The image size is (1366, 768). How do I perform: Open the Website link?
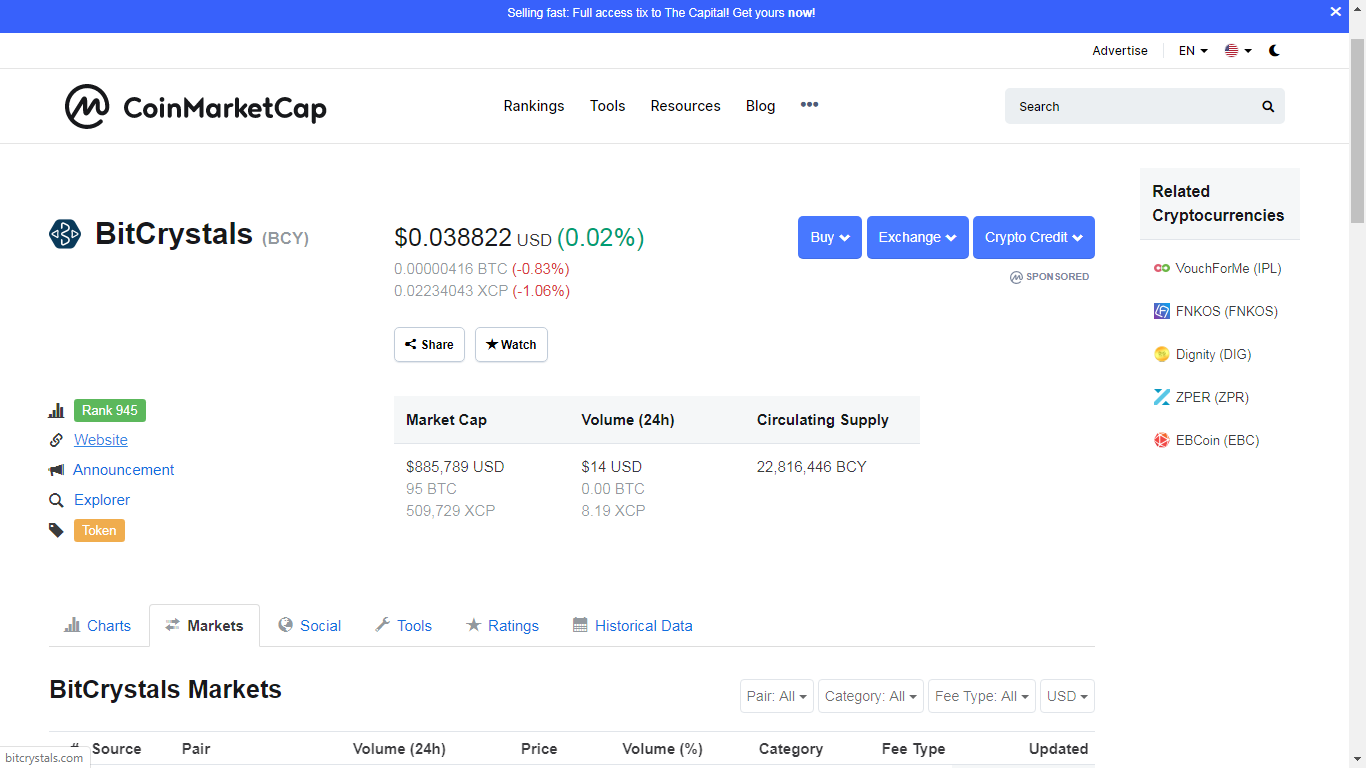(x=101, y=440)
